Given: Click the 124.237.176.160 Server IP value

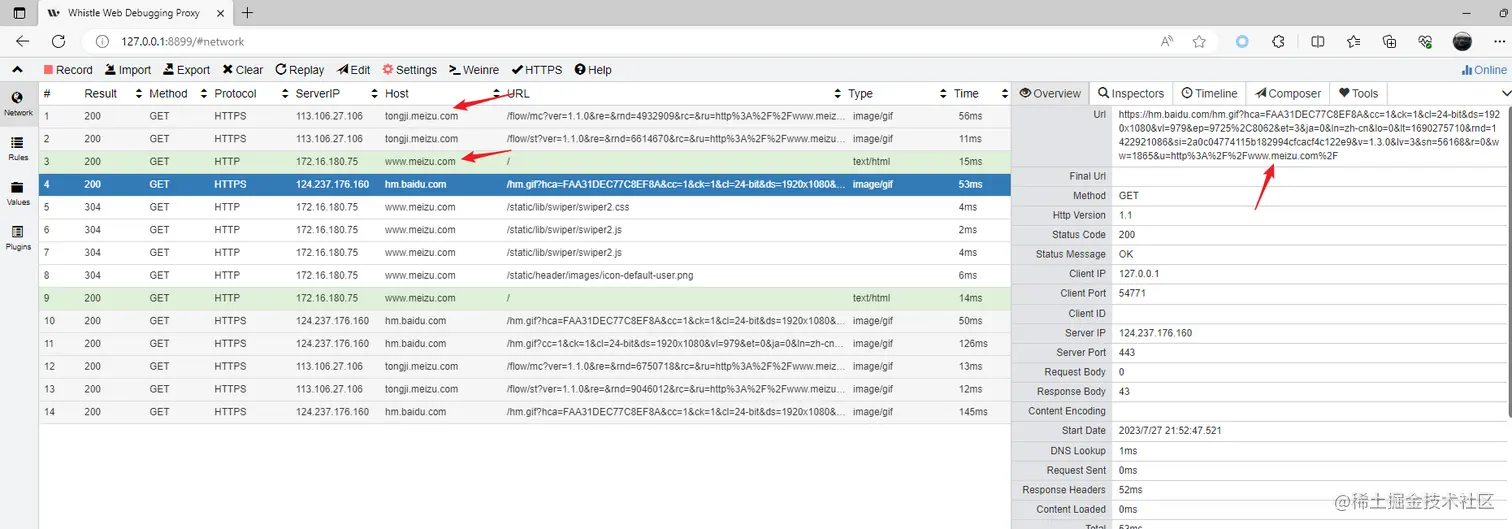Looking at the screenshot, I should coord(1155,333).
